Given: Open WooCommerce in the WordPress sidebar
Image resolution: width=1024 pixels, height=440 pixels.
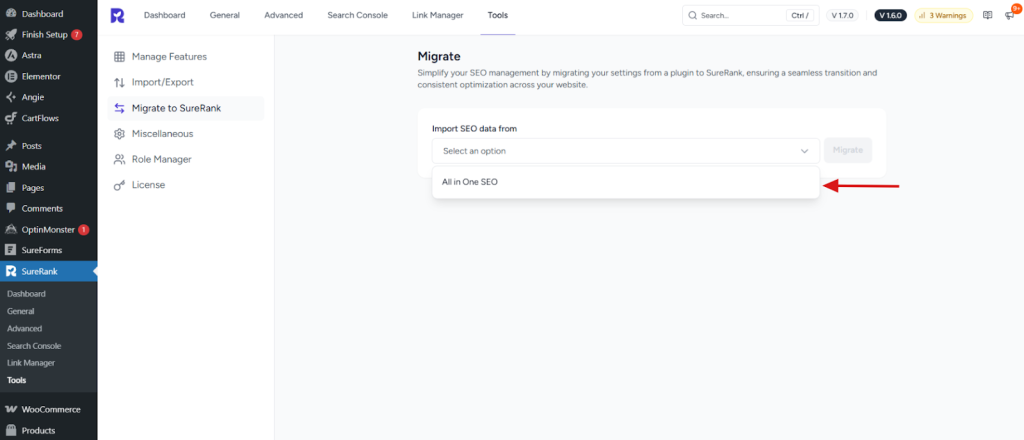Looking at the screenshot, I should tap(50, 409).
